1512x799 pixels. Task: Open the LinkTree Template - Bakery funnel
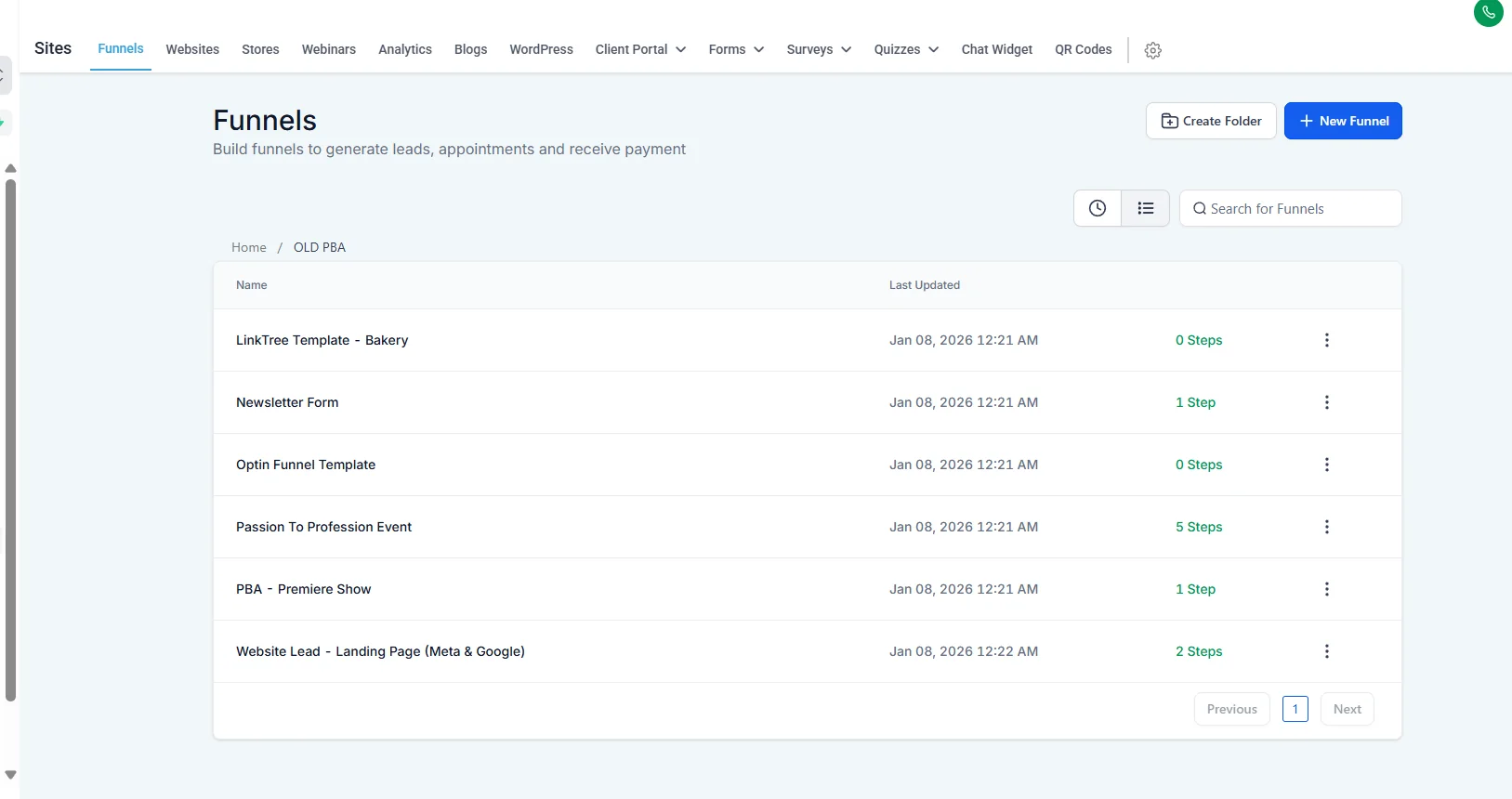pyautogui.click(x=322, y=340)
